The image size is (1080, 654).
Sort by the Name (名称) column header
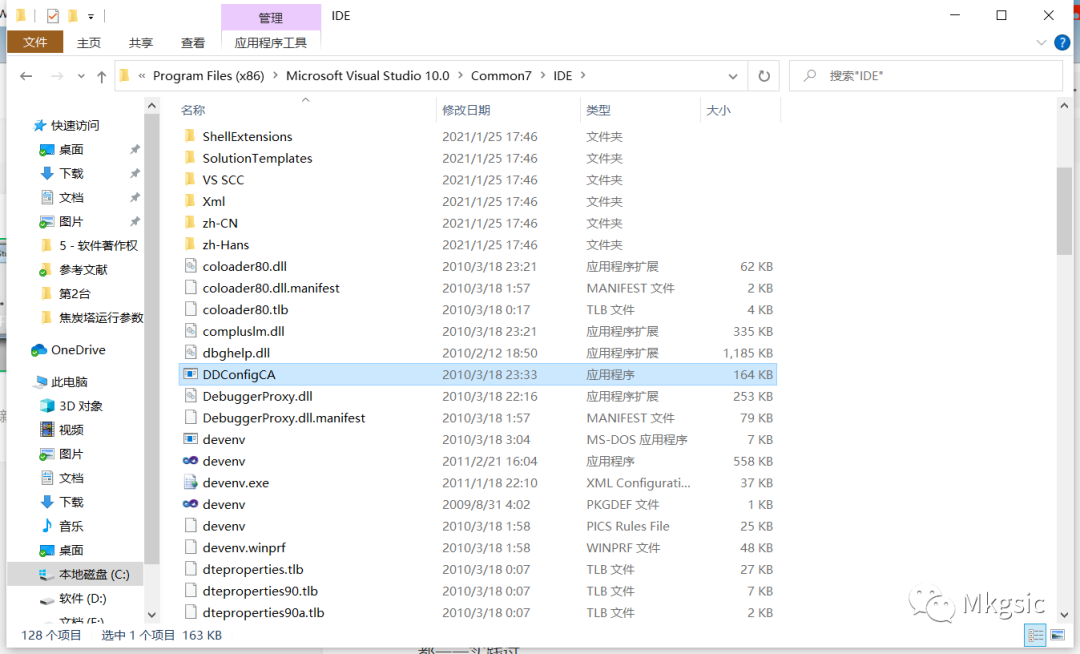click(193, 110)
